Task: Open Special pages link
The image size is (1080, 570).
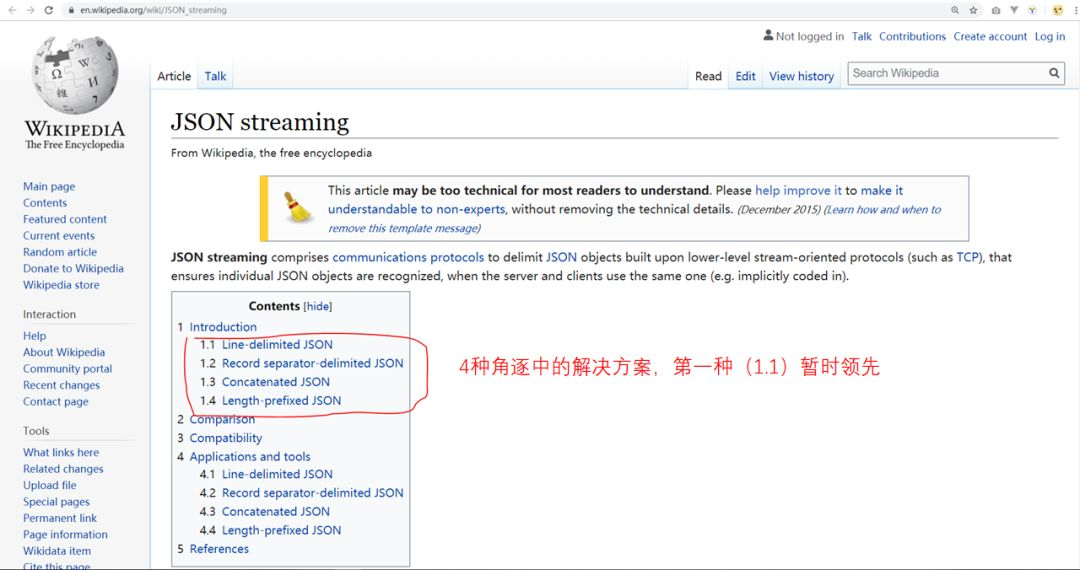Action: click(56, 503)
